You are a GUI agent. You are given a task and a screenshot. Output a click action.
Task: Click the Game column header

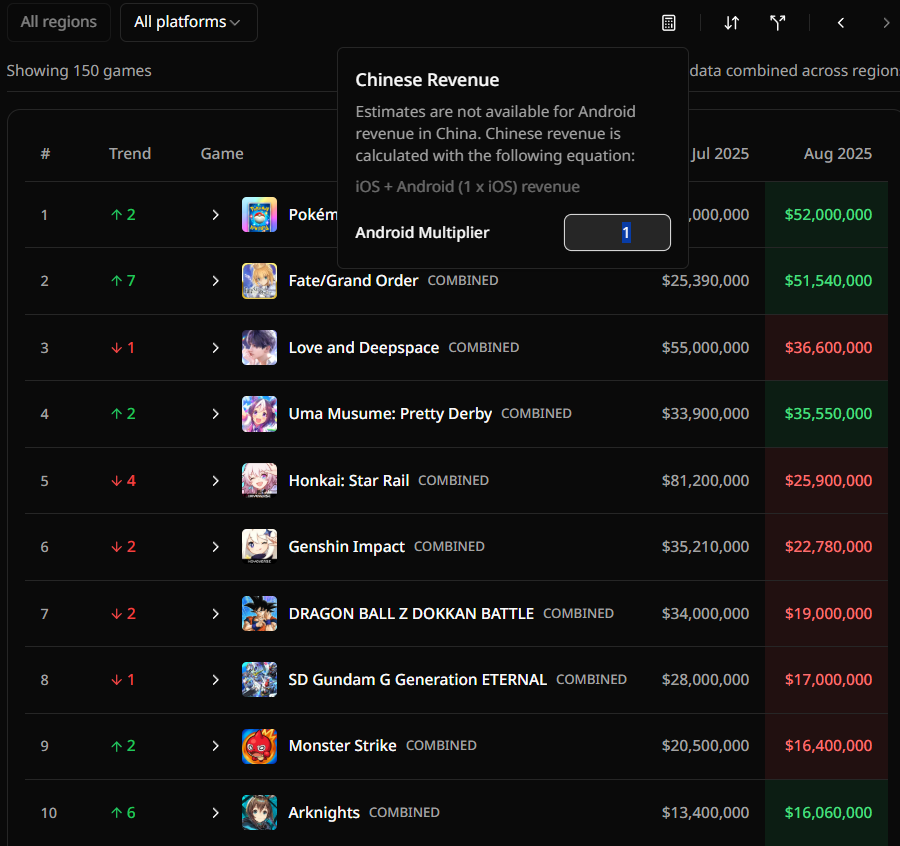coord(222,154)
